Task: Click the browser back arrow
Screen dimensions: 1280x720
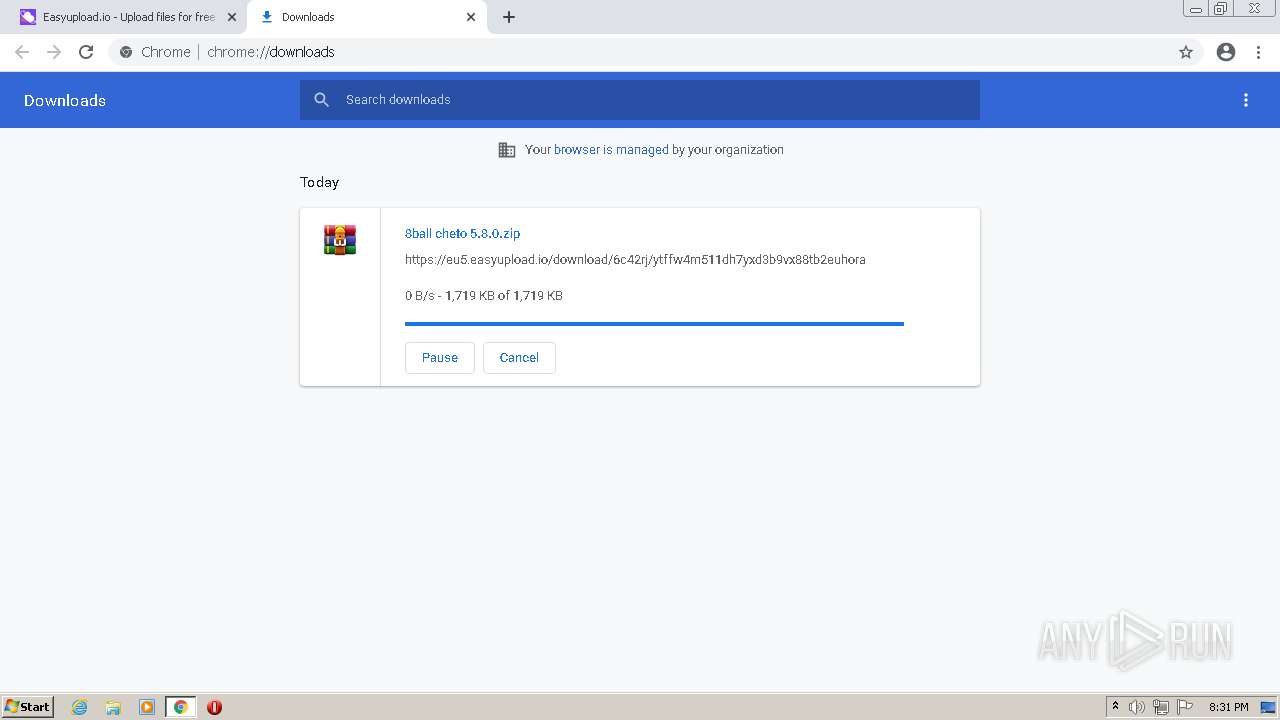Action: coord(22,52)
